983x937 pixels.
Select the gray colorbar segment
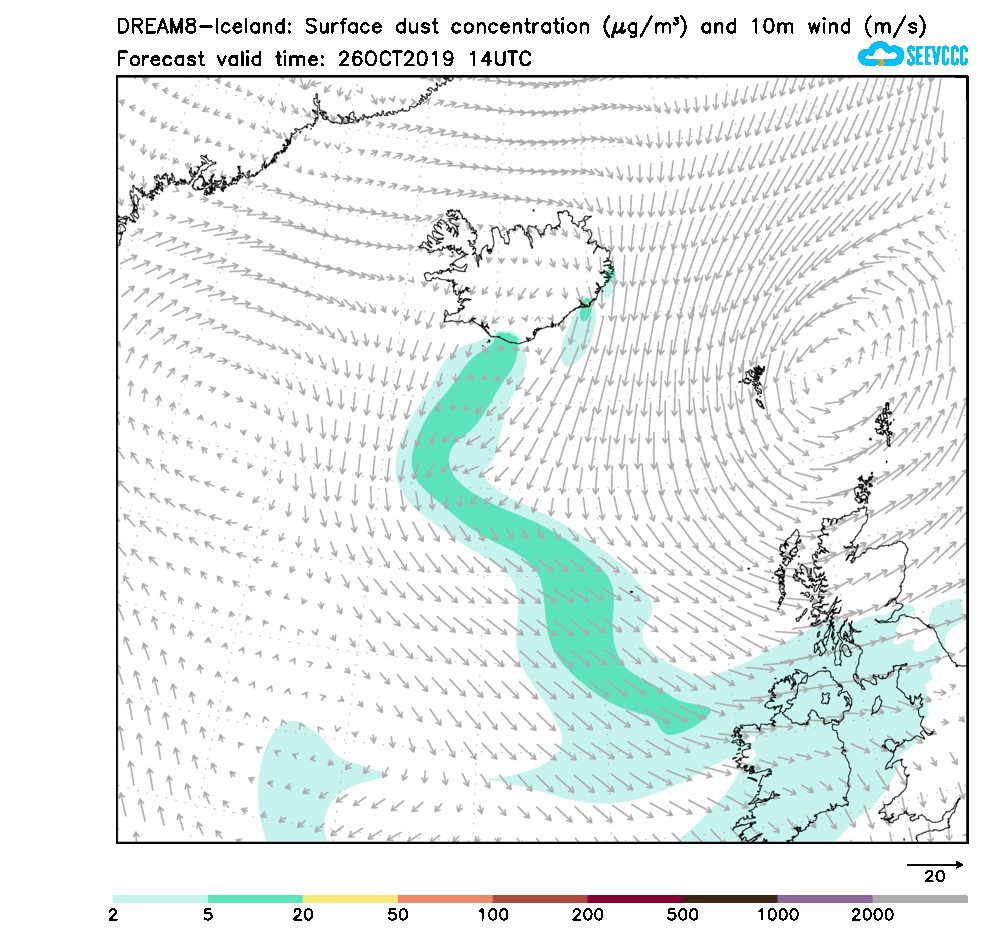tap(920, 899)
